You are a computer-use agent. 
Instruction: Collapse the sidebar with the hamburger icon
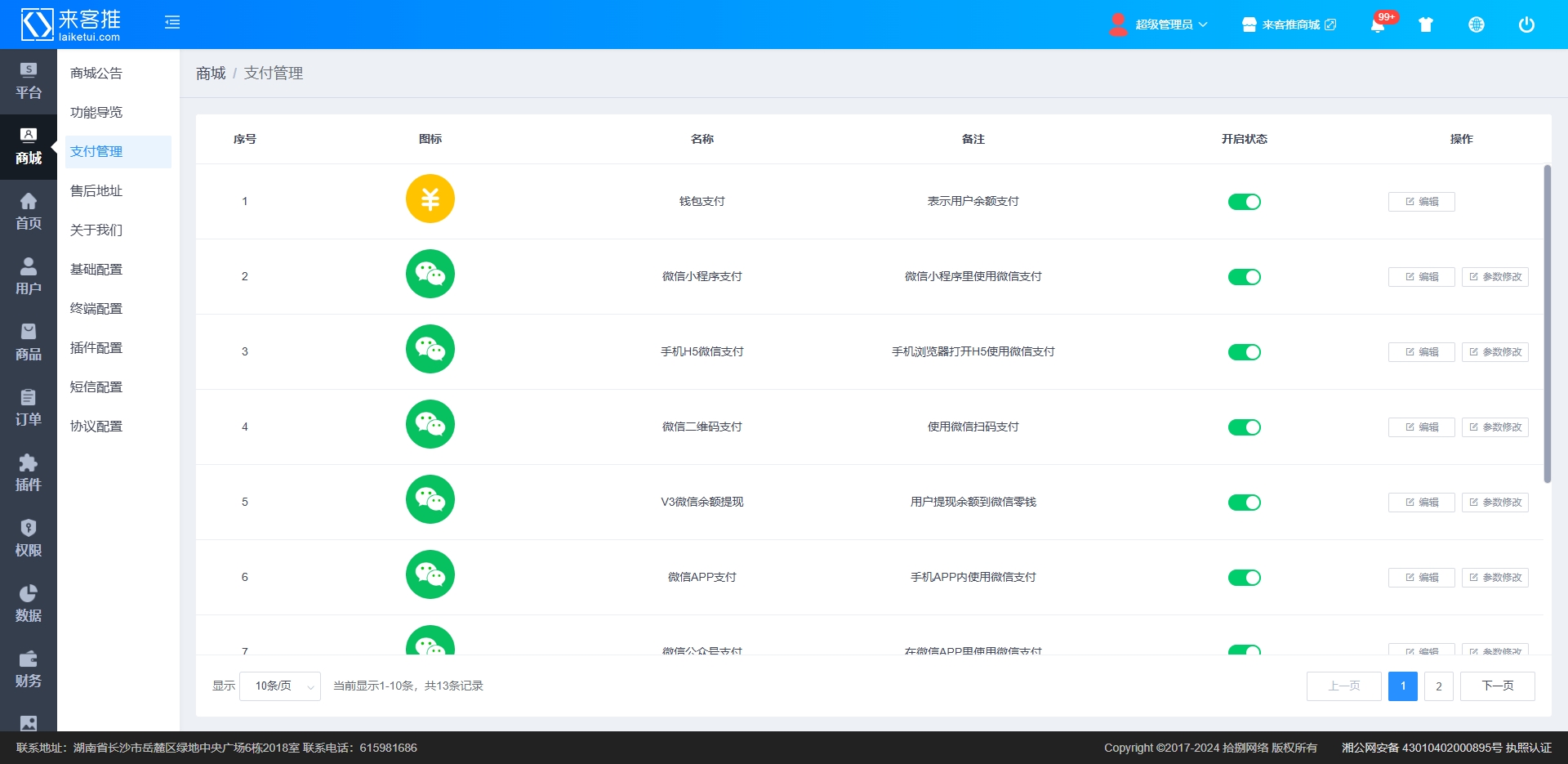(x=172, y=23)
